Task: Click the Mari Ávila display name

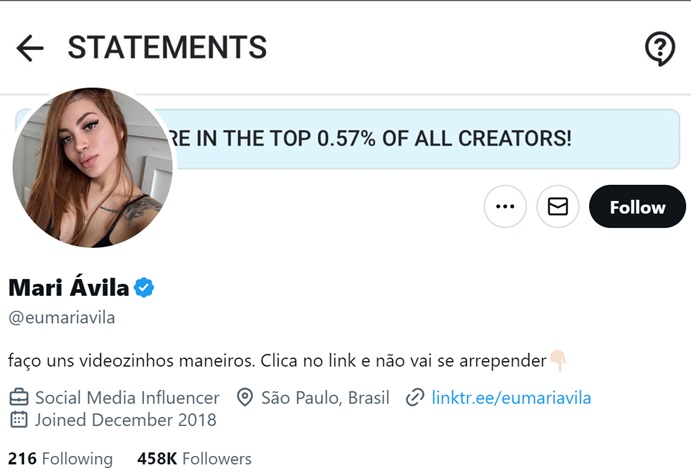Action: click(69, 289)
